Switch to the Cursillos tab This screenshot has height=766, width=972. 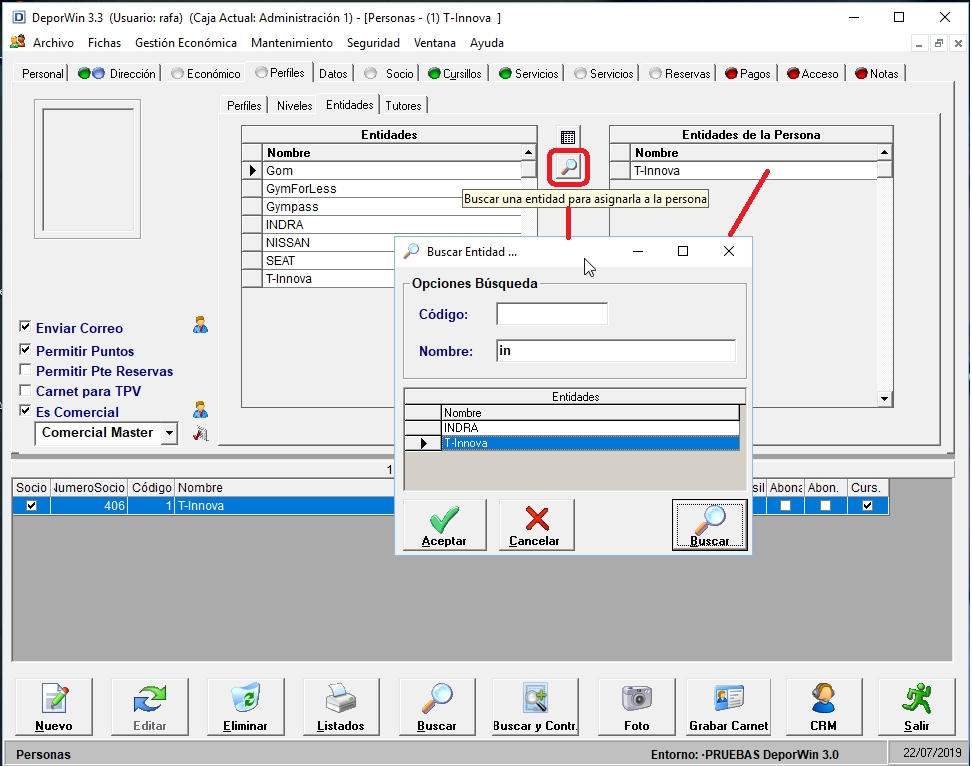455,74
